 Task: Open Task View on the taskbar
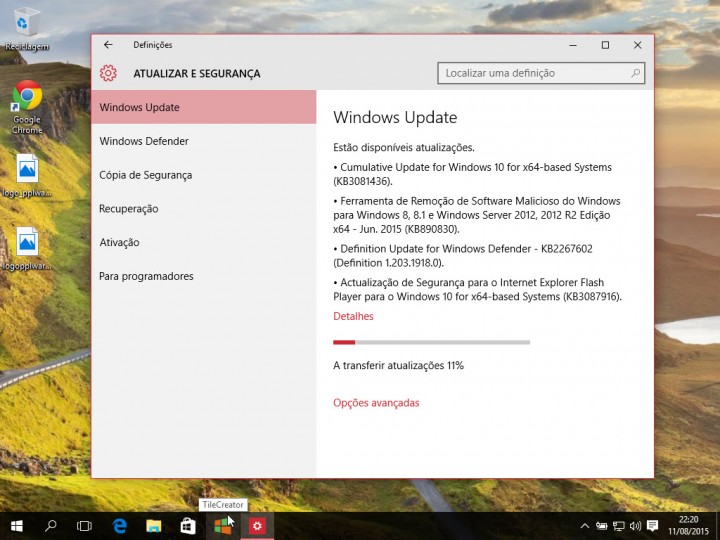pos(84,526)
